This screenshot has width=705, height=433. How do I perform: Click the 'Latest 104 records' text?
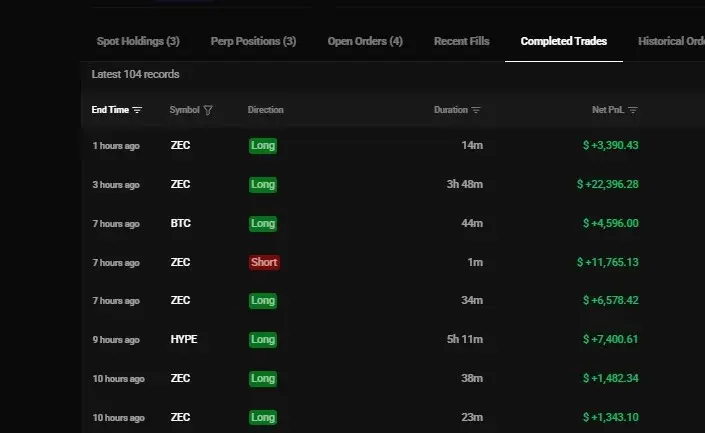[135, 74]
